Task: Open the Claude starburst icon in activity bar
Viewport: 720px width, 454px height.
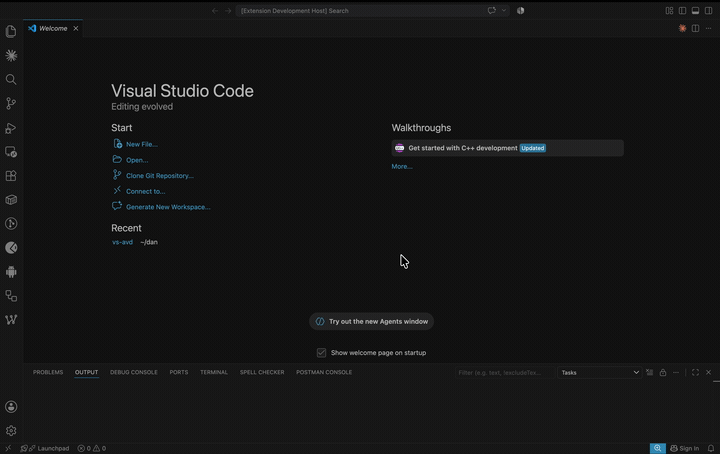Action: 11,56
